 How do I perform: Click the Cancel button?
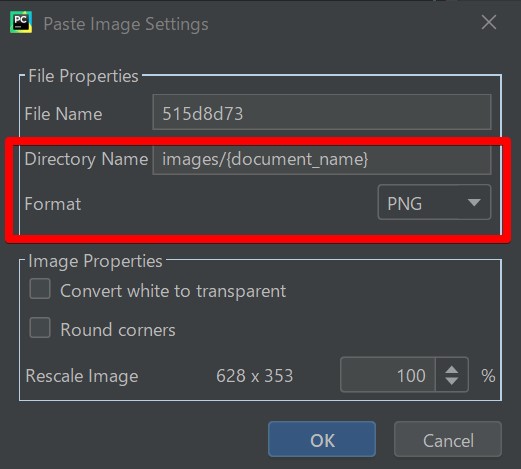click(x=448, y=439)
